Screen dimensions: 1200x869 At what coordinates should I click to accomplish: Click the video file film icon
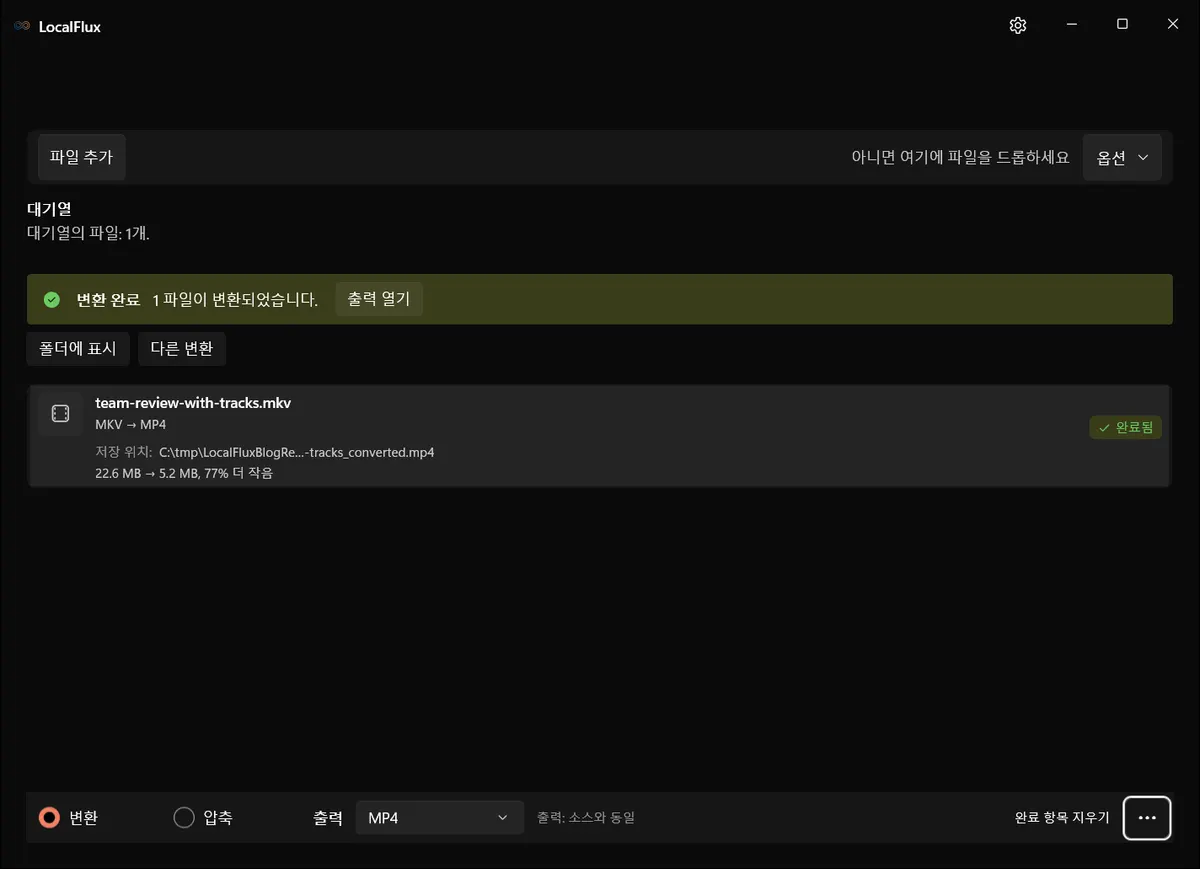(x=60, y=414)
